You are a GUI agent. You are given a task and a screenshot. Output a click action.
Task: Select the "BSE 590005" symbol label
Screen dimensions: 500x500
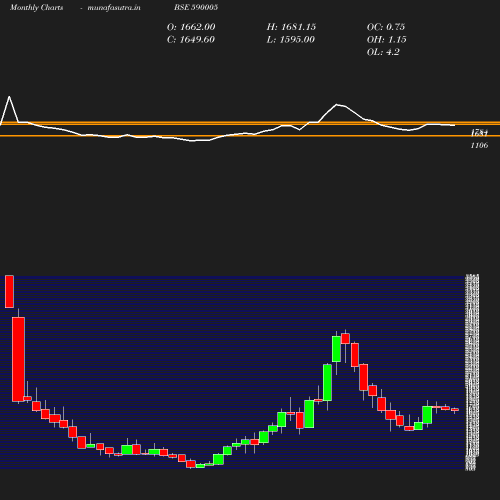tap(196, 7)
